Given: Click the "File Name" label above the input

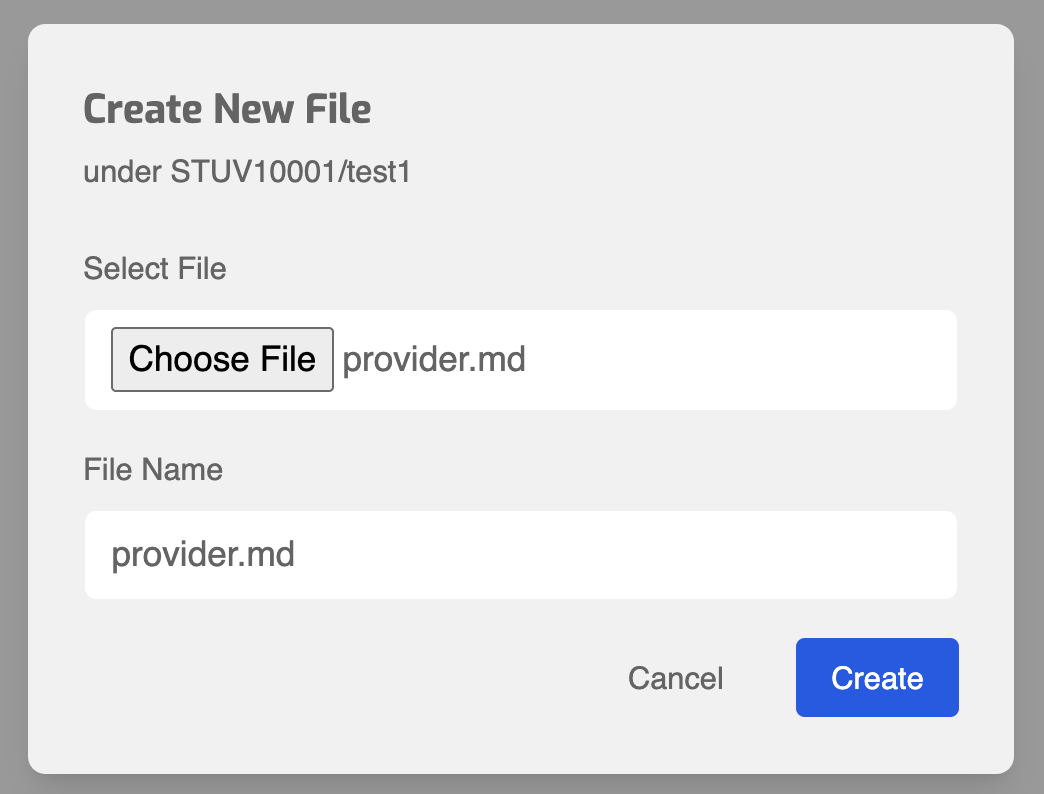Looking at the screenshot, I should click(x=153, y=470).
